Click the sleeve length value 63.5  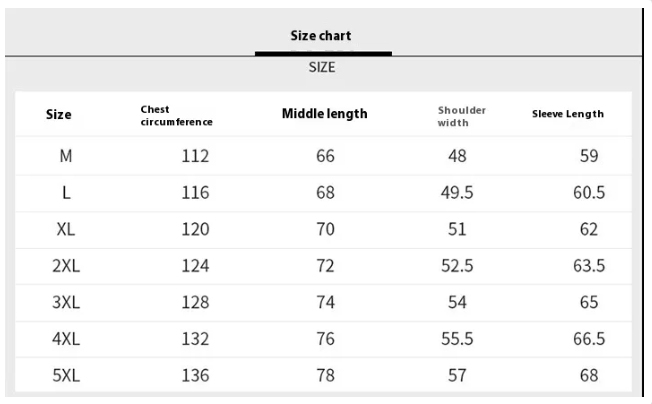click(x=588, y=266)
